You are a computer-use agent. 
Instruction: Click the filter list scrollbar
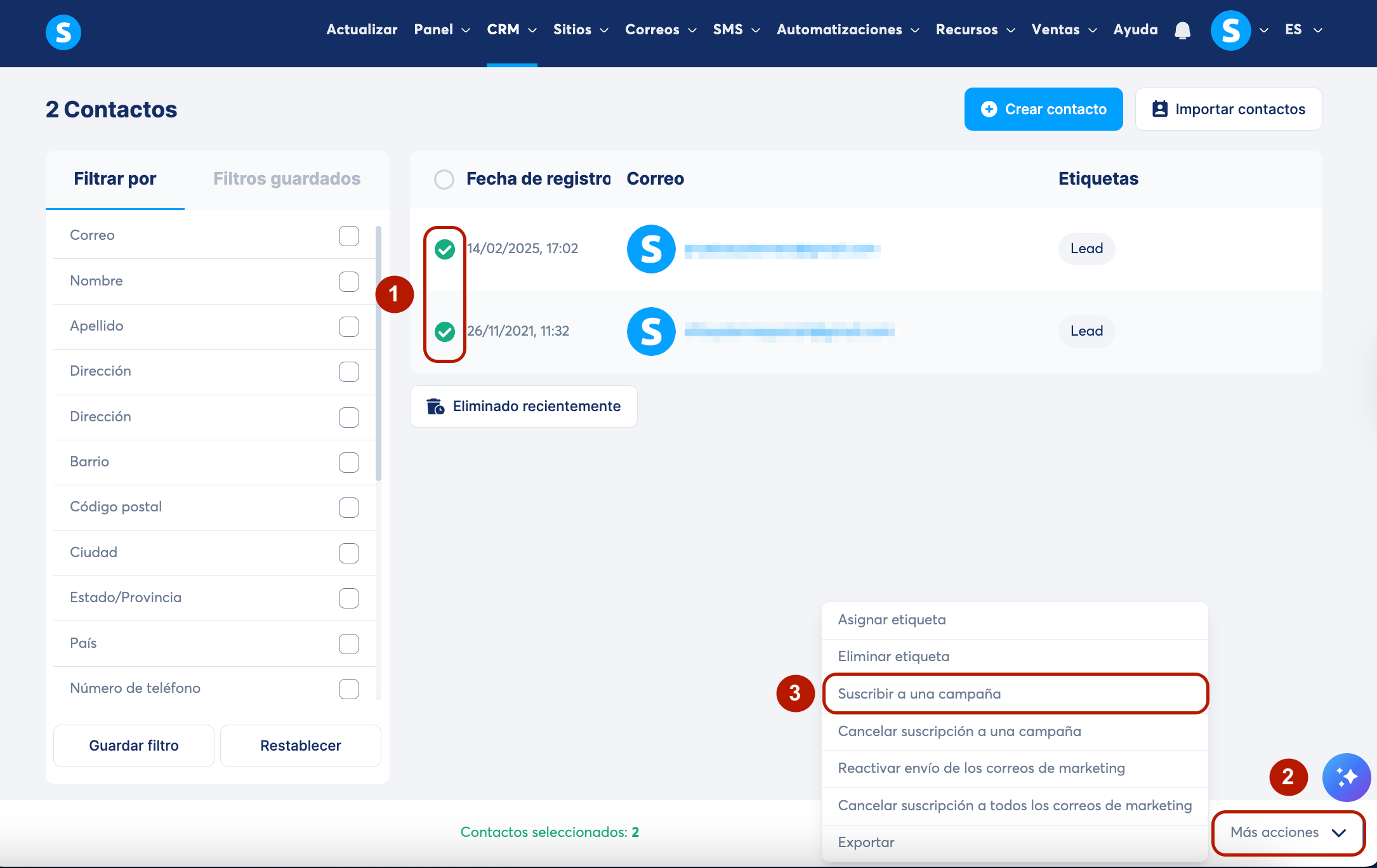coord(378,353)
